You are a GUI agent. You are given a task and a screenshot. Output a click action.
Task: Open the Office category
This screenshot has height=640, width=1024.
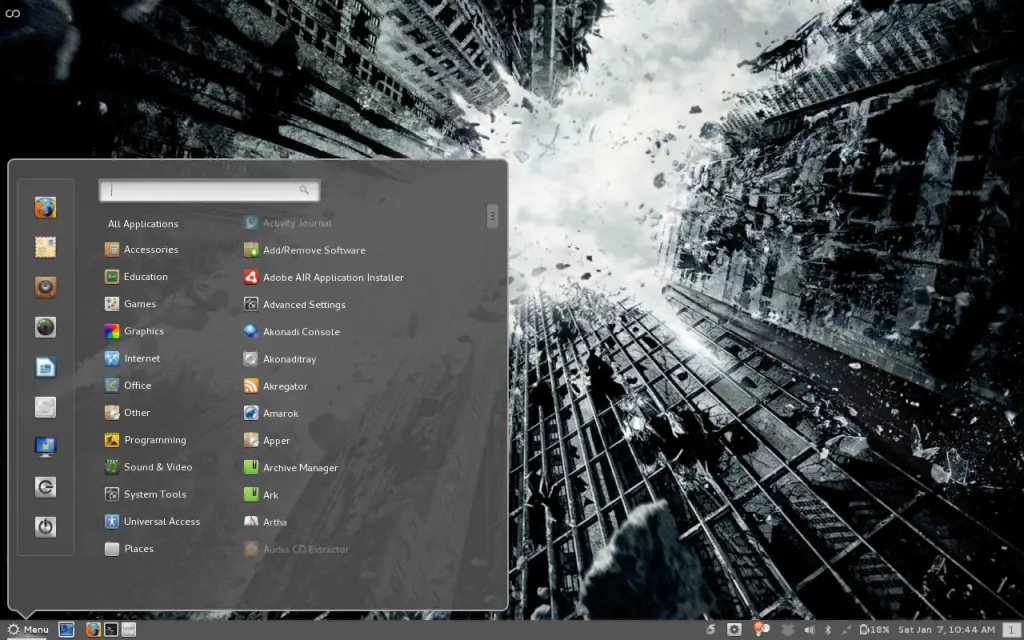point(127,385)
